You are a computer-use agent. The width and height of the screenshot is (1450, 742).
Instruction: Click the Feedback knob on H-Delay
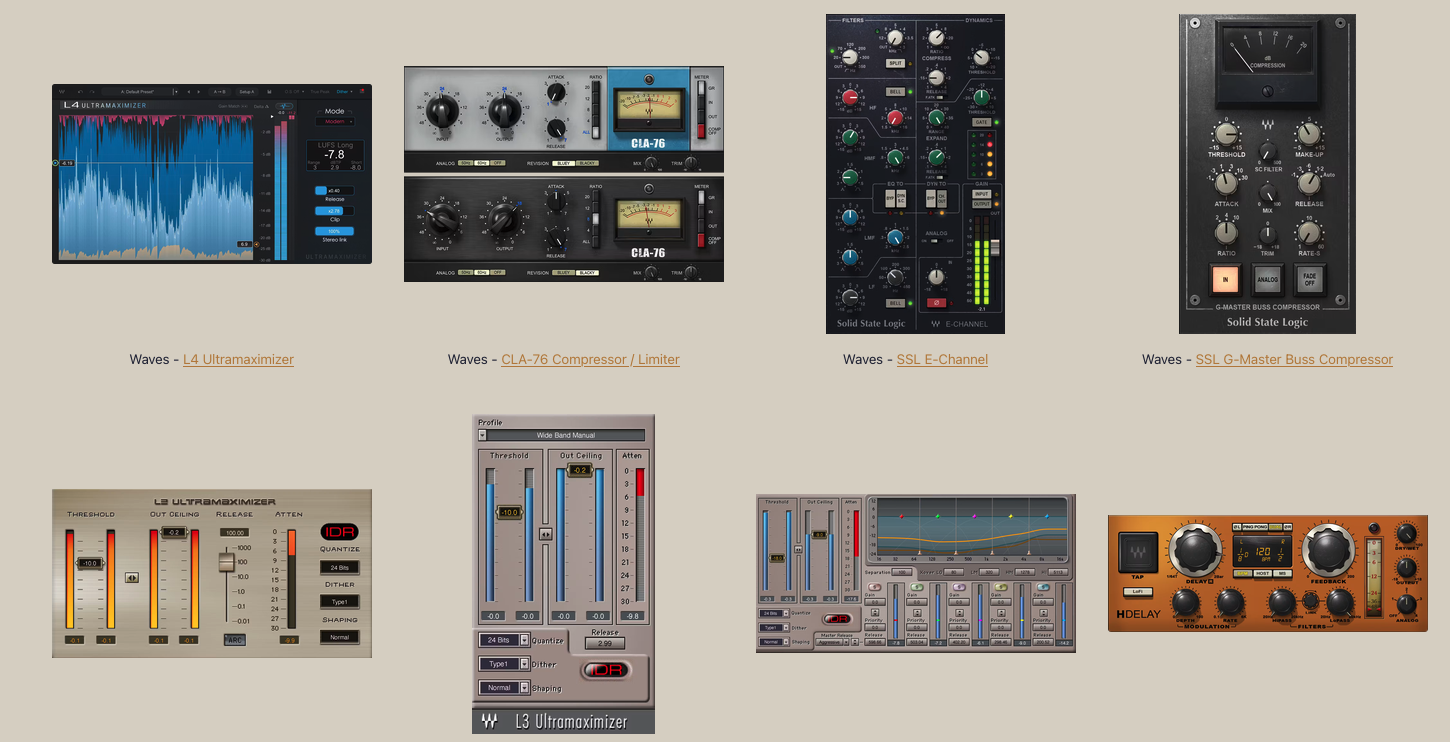[x=1327, y=551]
